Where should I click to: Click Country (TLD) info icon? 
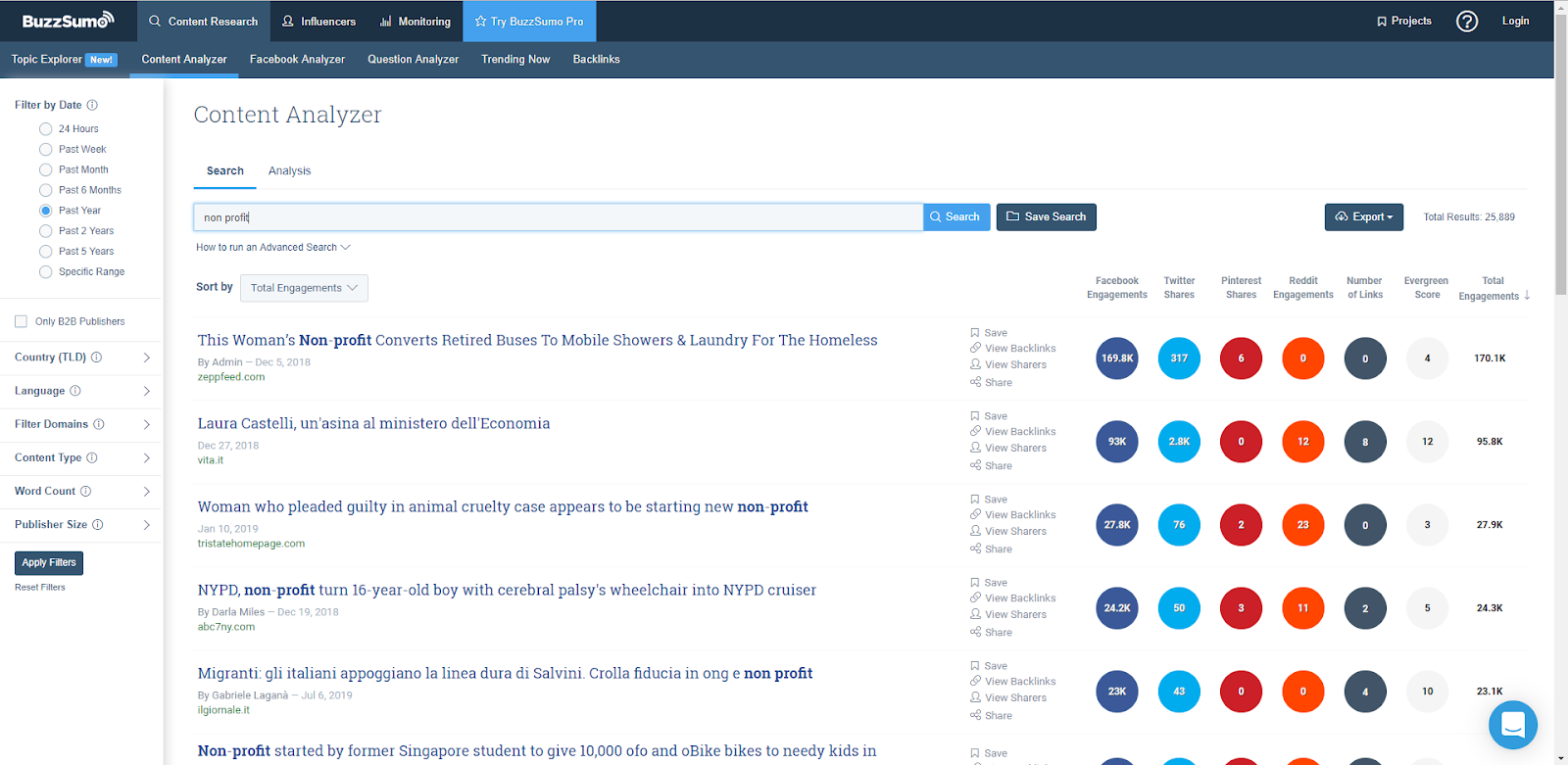point(96,358)
